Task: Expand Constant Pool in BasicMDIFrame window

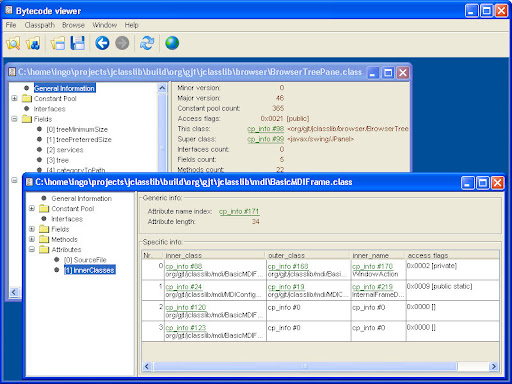Action: (x=32, y=208)
